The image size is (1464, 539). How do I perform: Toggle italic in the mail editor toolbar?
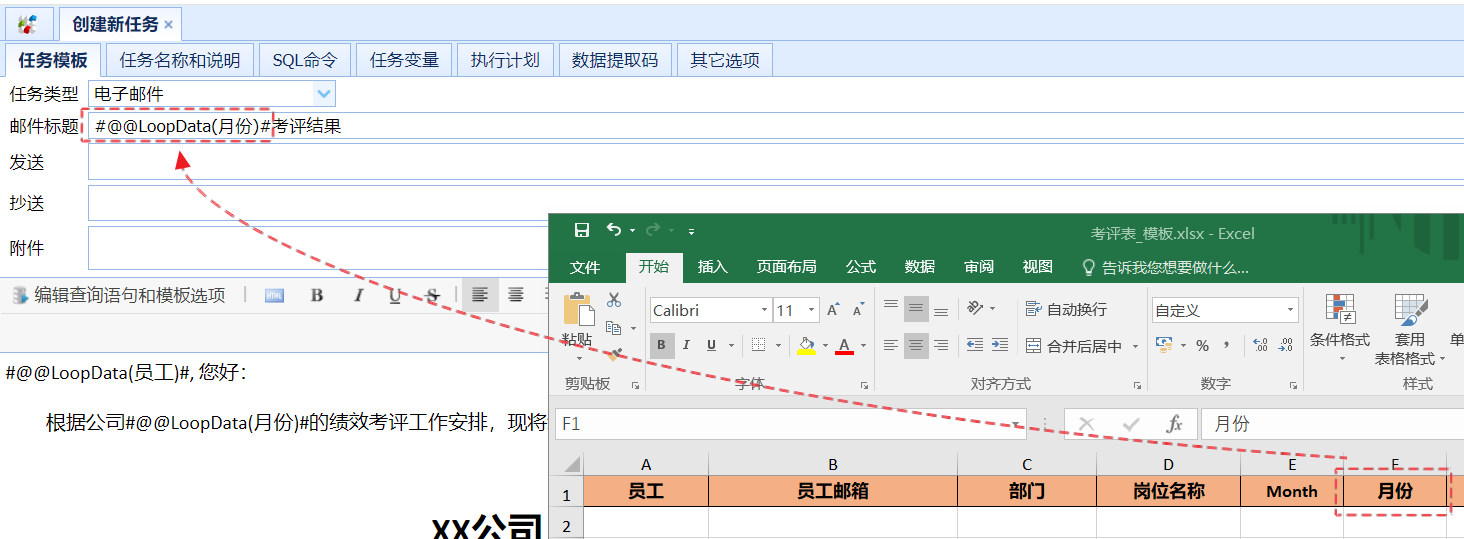point(357,296)
